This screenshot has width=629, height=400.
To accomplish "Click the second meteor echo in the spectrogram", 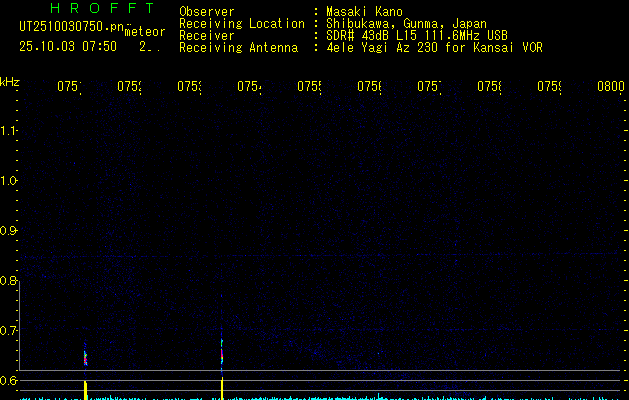I will point(221,352).
